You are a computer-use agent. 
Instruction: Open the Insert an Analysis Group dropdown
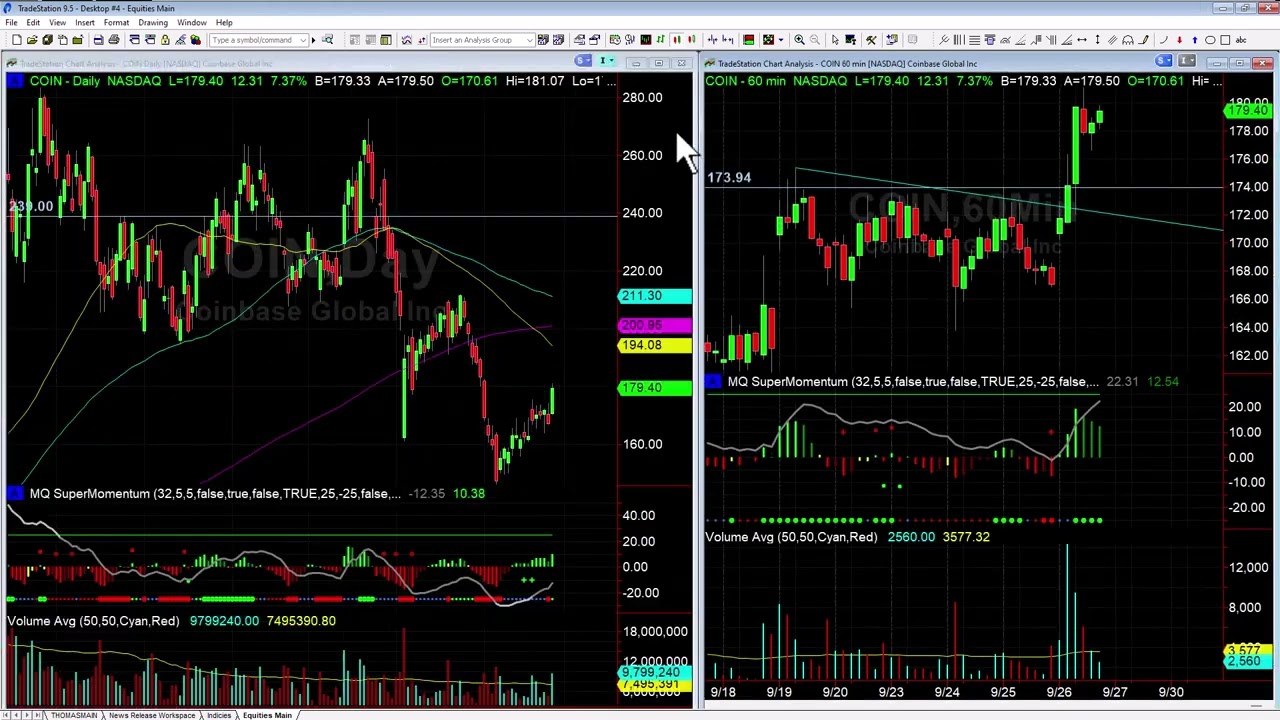coord(531,40)
